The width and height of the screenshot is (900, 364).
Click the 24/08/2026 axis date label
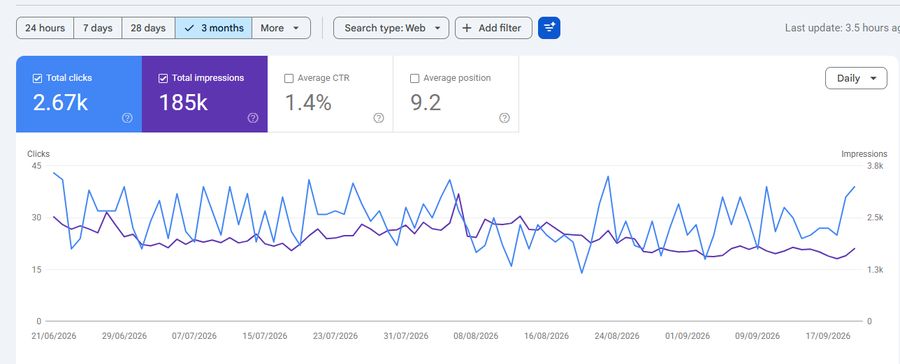tap(617, 336)
